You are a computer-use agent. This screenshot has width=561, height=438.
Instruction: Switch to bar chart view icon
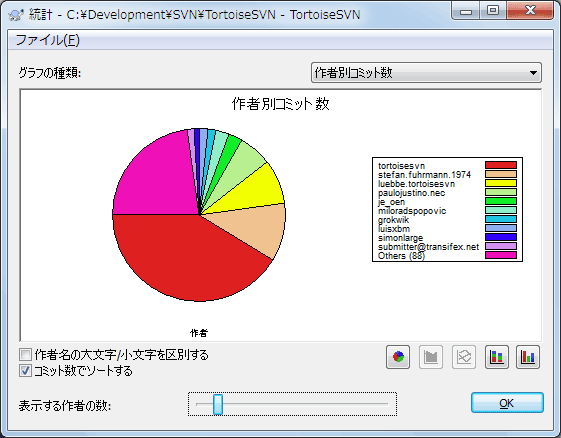[528, 357]
